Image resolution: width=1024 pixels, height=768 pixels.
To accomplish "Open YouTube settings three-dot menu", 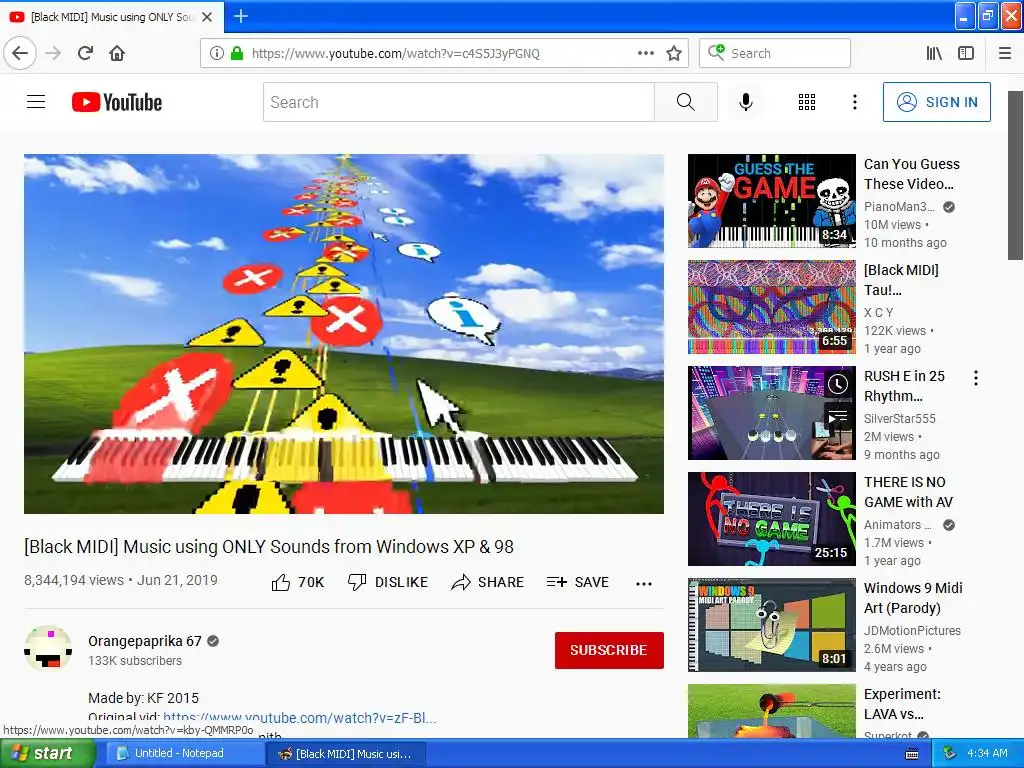I will [x=855, y=102].
